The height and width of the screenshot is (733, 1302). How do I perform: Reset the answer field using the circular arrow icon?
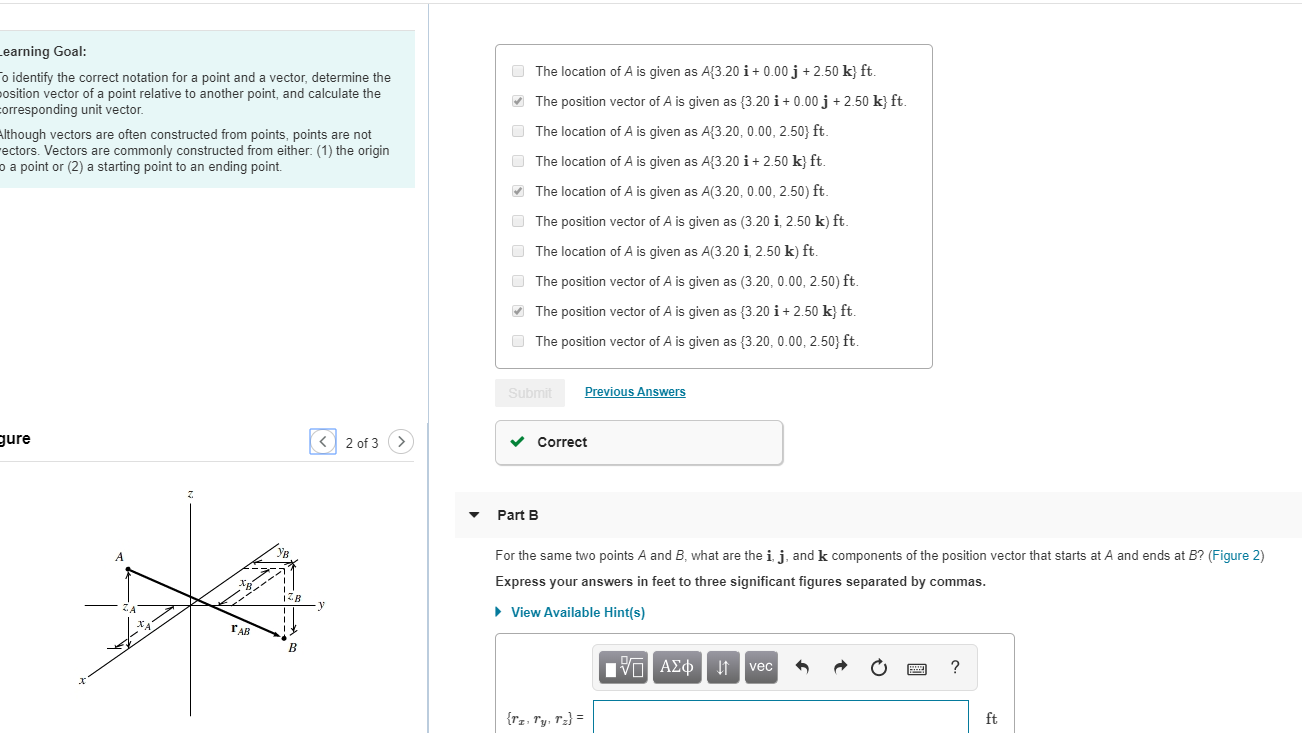878,667
